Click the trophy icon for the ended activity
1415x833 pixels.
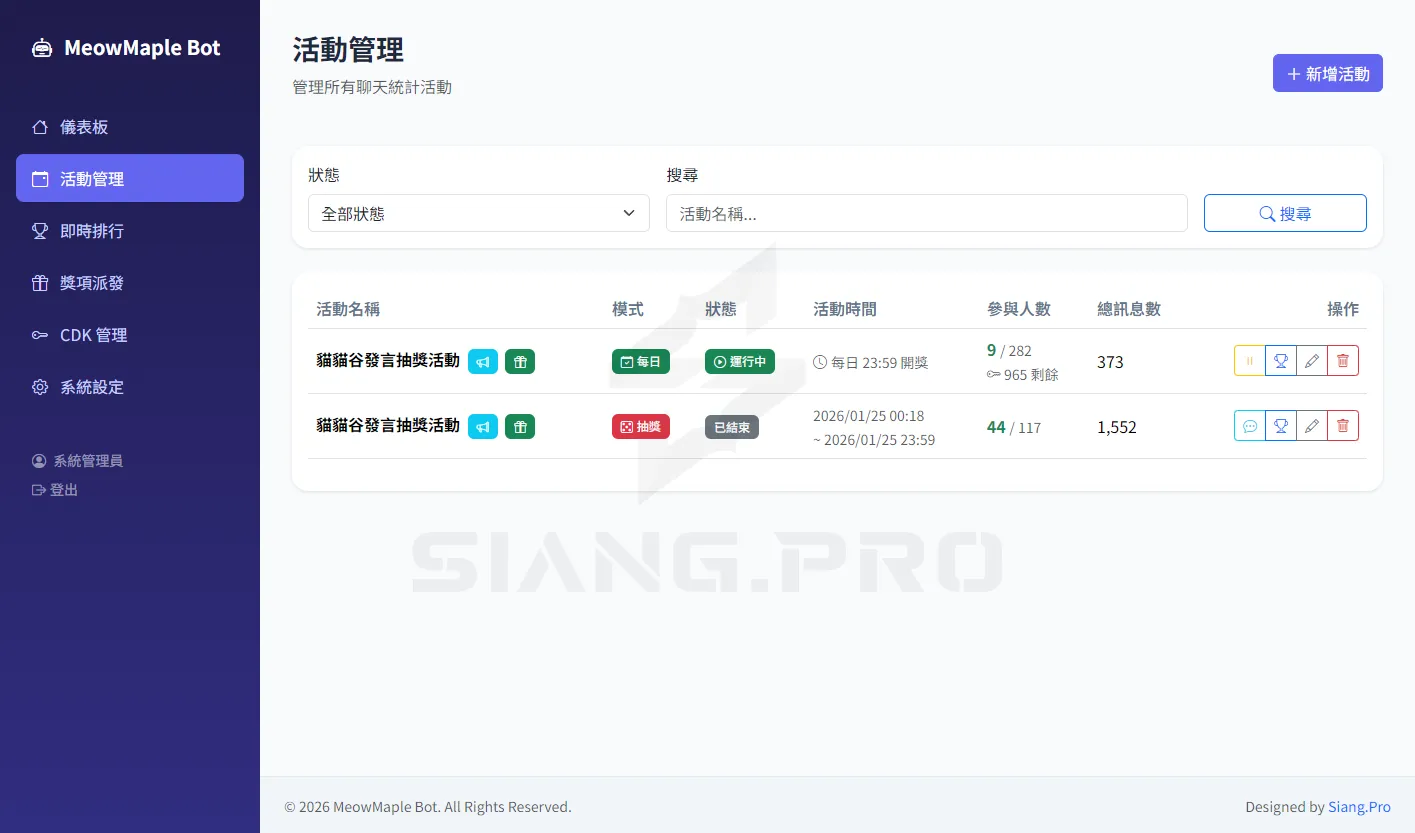click(1280, 426)
